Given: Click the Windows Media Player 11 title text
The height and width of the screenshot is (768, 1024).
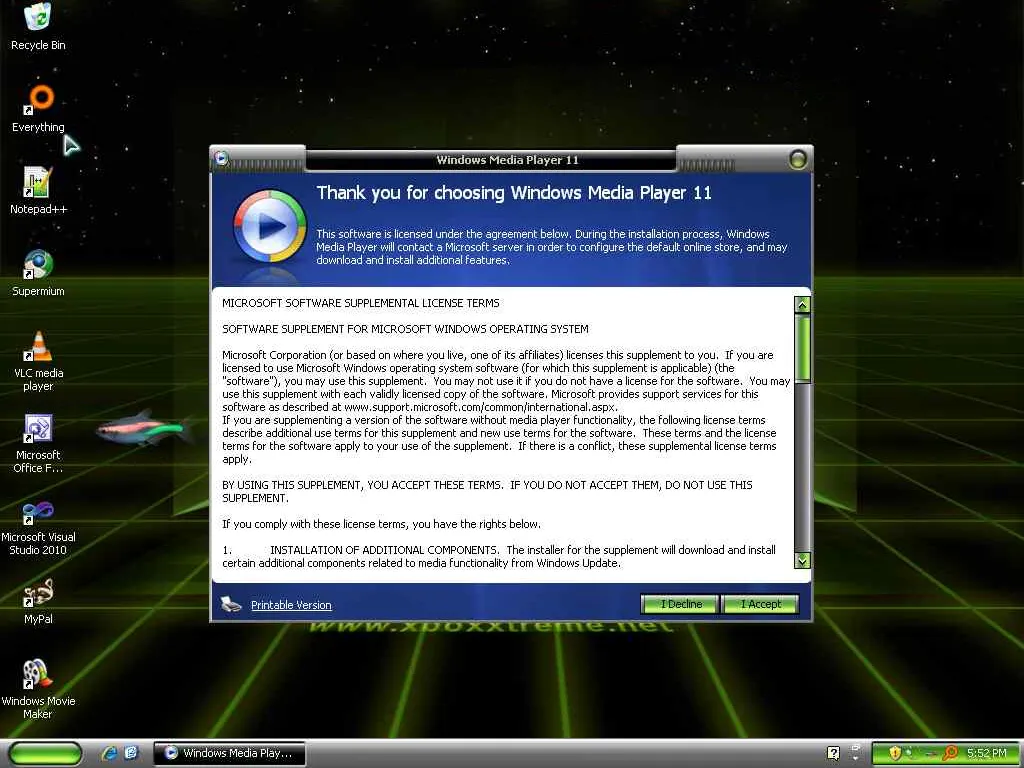Looking at the screenshot, I should pos(507,160).
